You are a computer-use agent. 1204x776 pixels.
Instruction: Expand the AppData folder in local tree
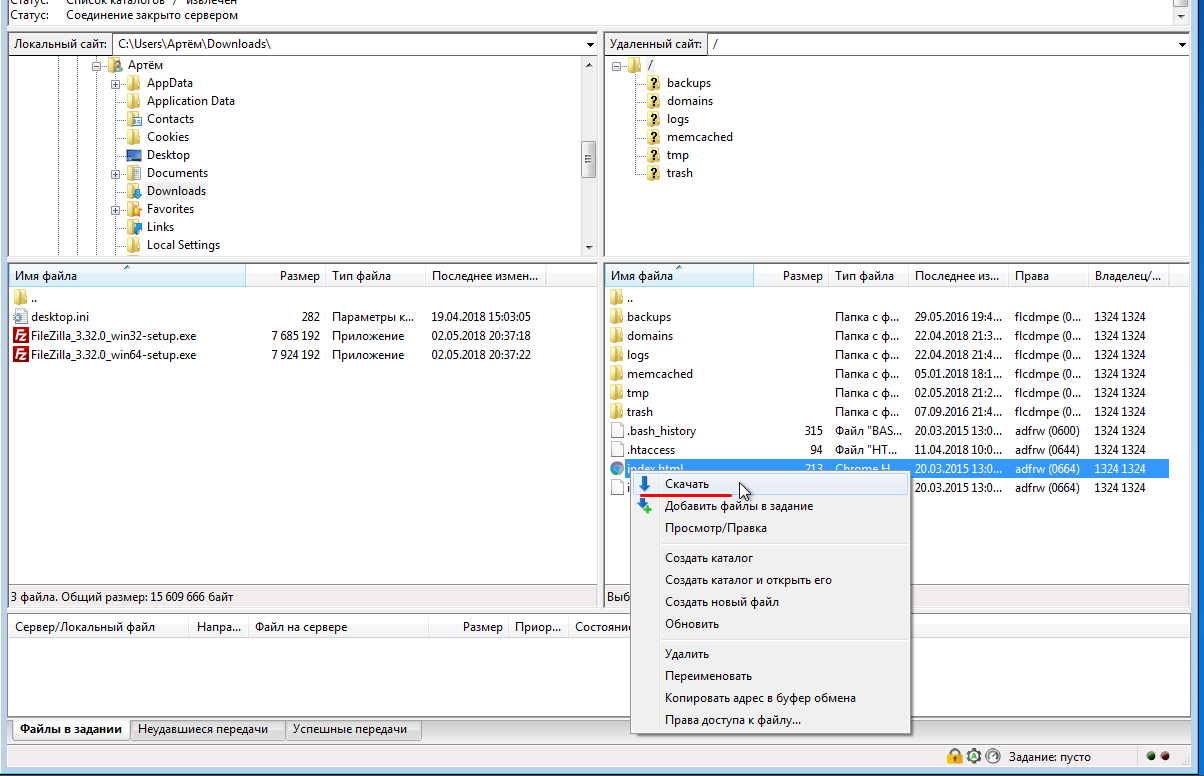[116, 84]
